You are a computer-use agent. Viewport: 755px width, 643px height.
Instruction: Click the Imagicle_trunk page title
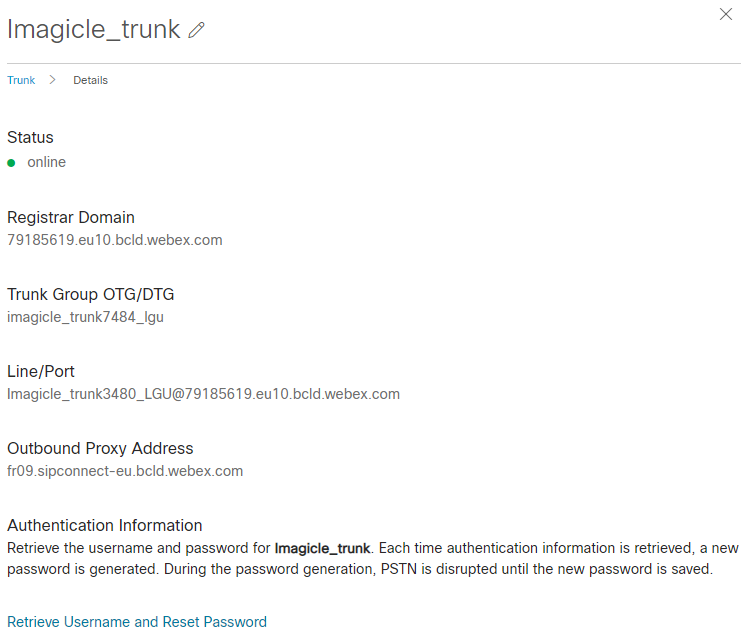(93, 29)
